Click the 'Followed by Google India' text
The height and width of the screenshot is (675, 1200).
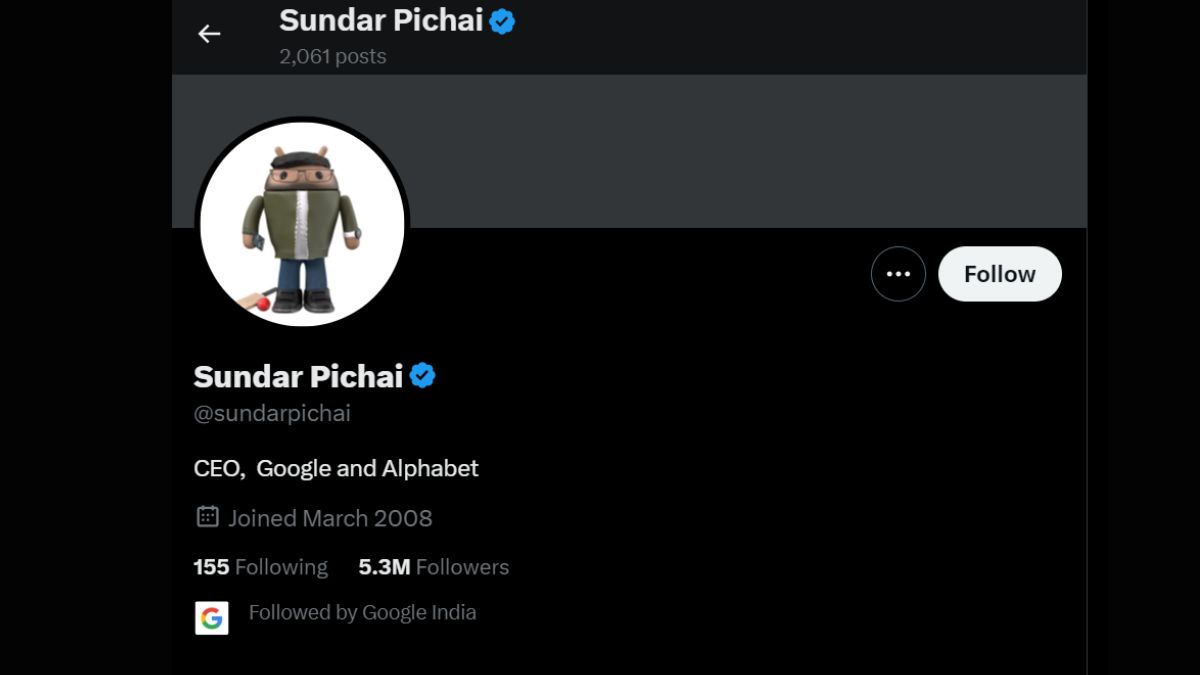pyautogui.click(x=362, y=612)
